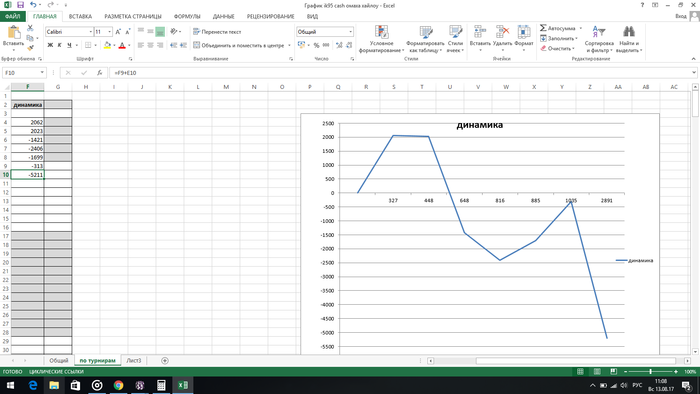This screenshot has width=700, height=394.
Task: Toggle bottom vertical alignment (highlighted)
Action: click(160, 32)
